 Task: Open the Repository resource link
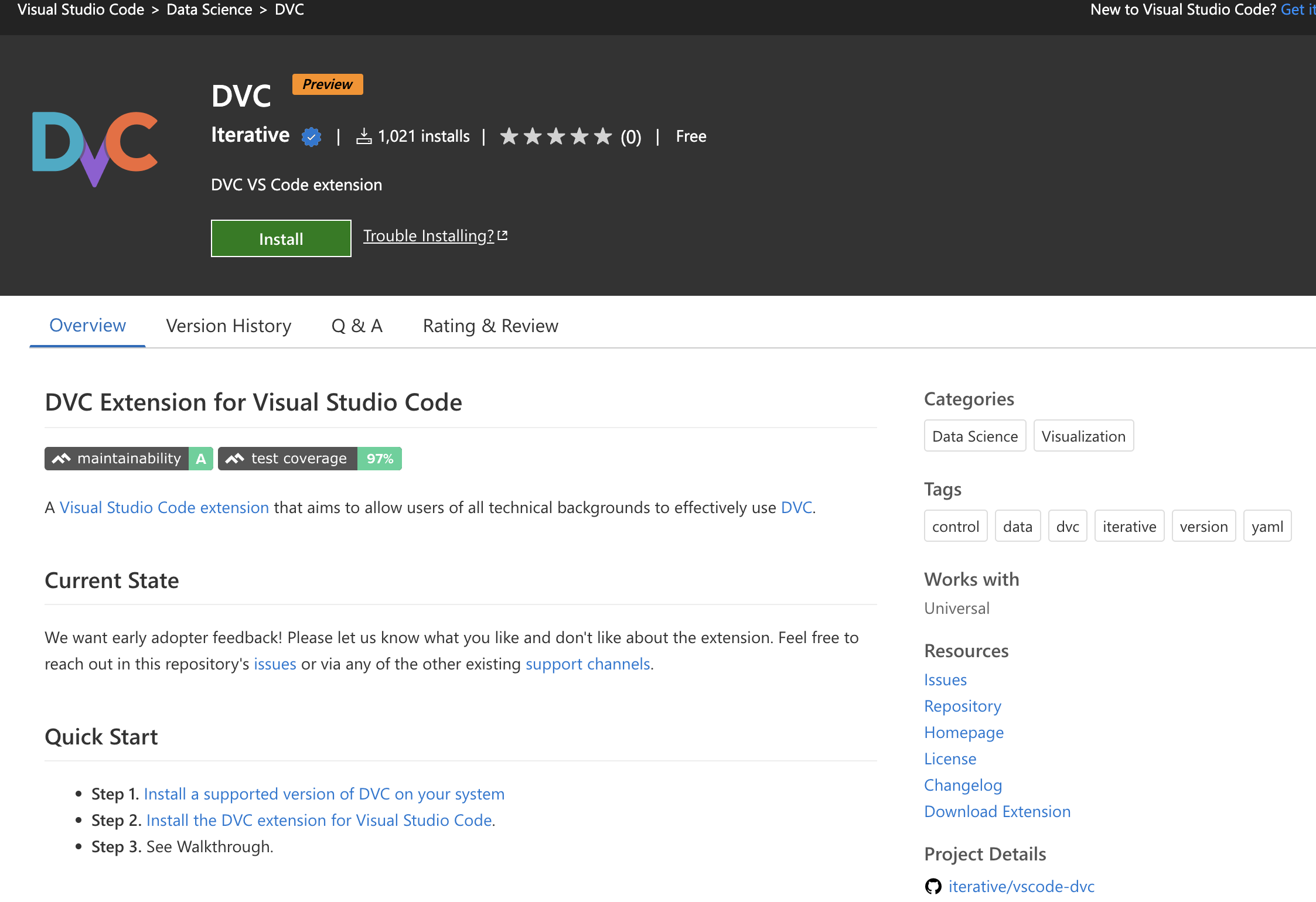[x=962, y=706]
